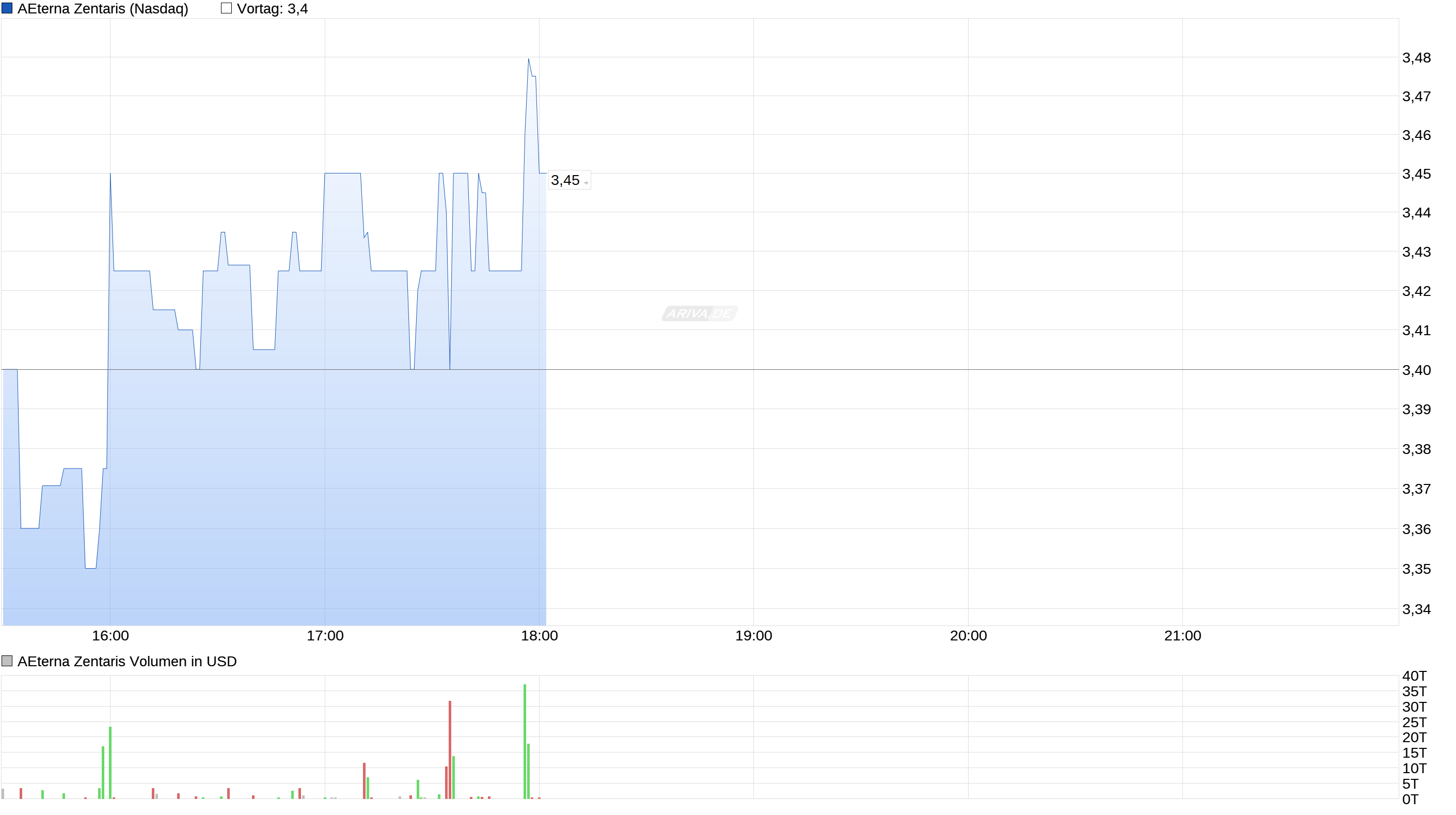1456x815 pixels.
Task: Click the 16:00 time axis label
Action: click(110, 636)
